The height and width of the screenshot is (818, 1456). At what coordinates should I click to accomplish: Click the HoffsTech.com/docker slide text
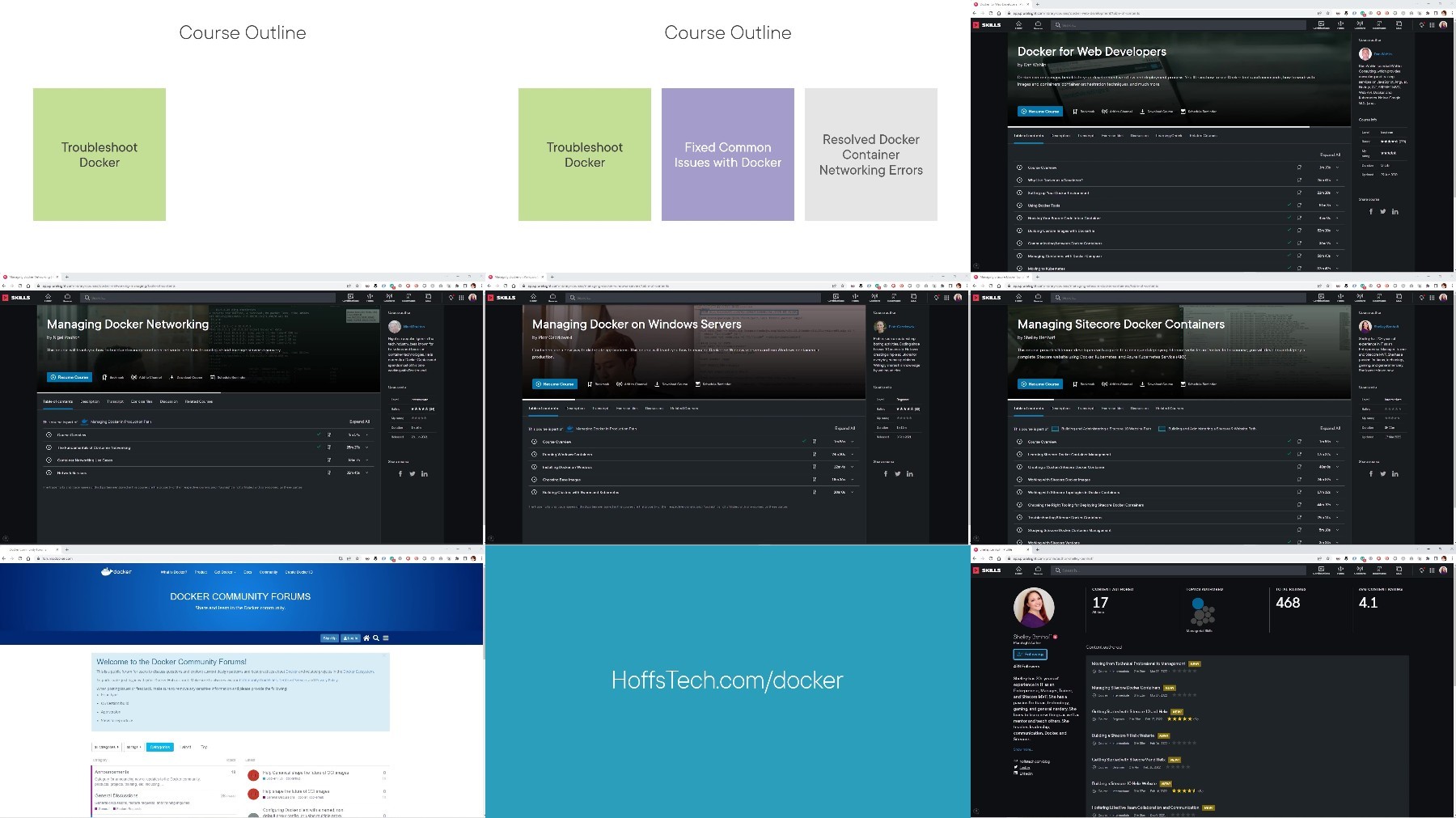(x=727, y=680)
